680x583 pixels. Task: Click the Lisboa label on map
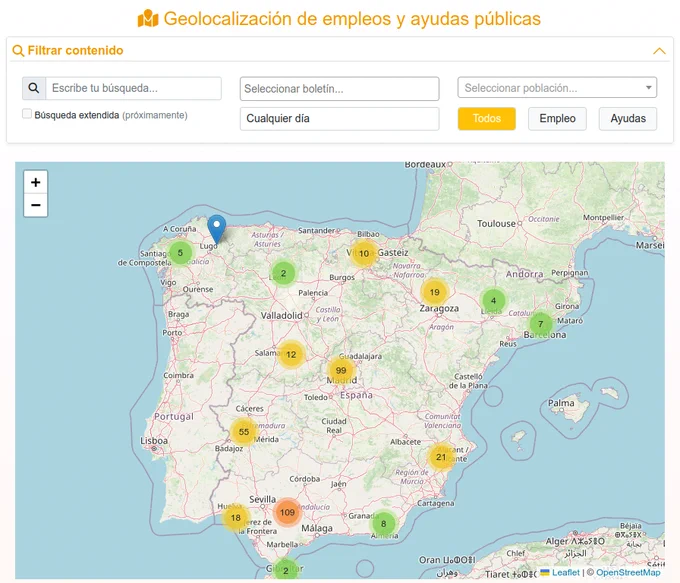154,441
